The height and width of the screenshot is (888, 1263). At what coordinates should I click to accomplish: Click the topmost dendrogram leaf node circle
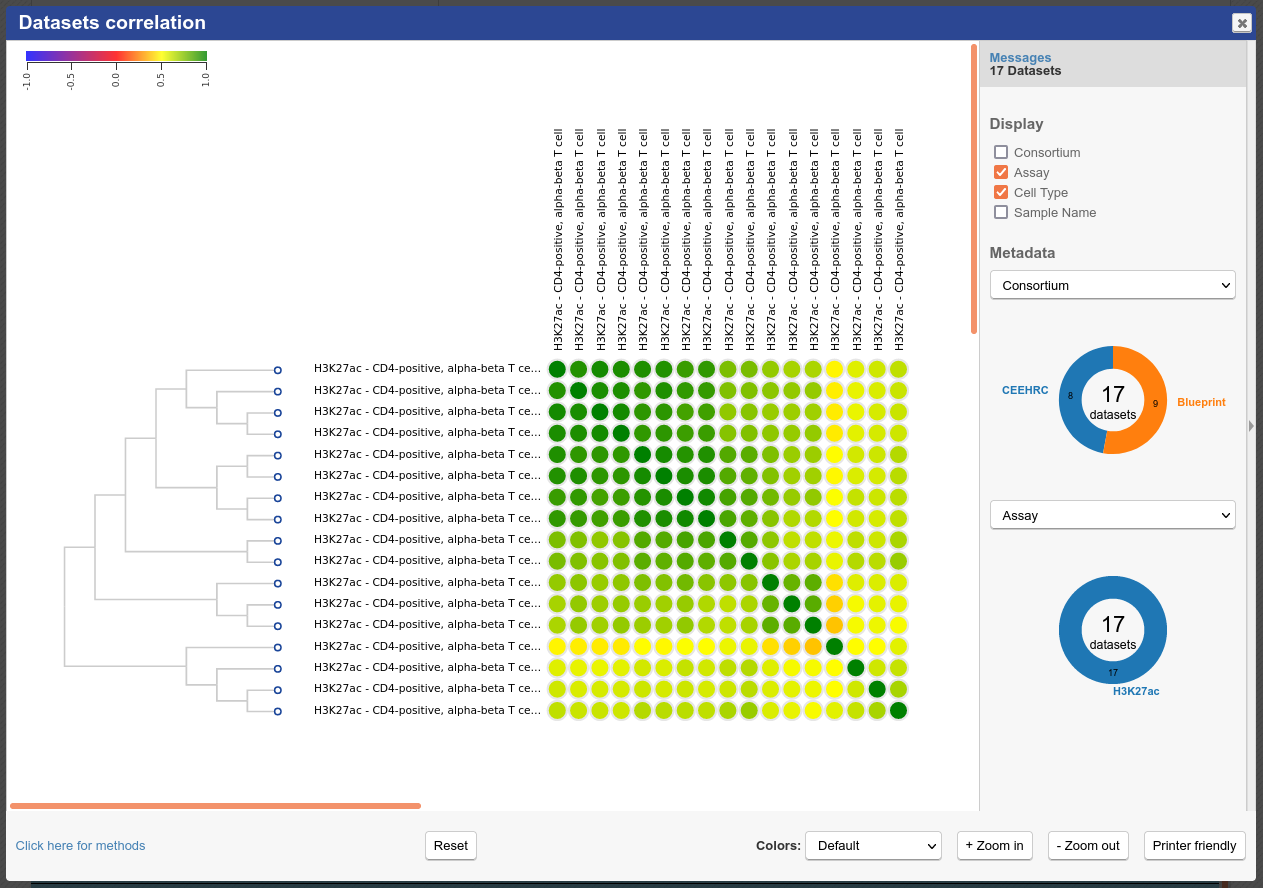tap(278, 369)
